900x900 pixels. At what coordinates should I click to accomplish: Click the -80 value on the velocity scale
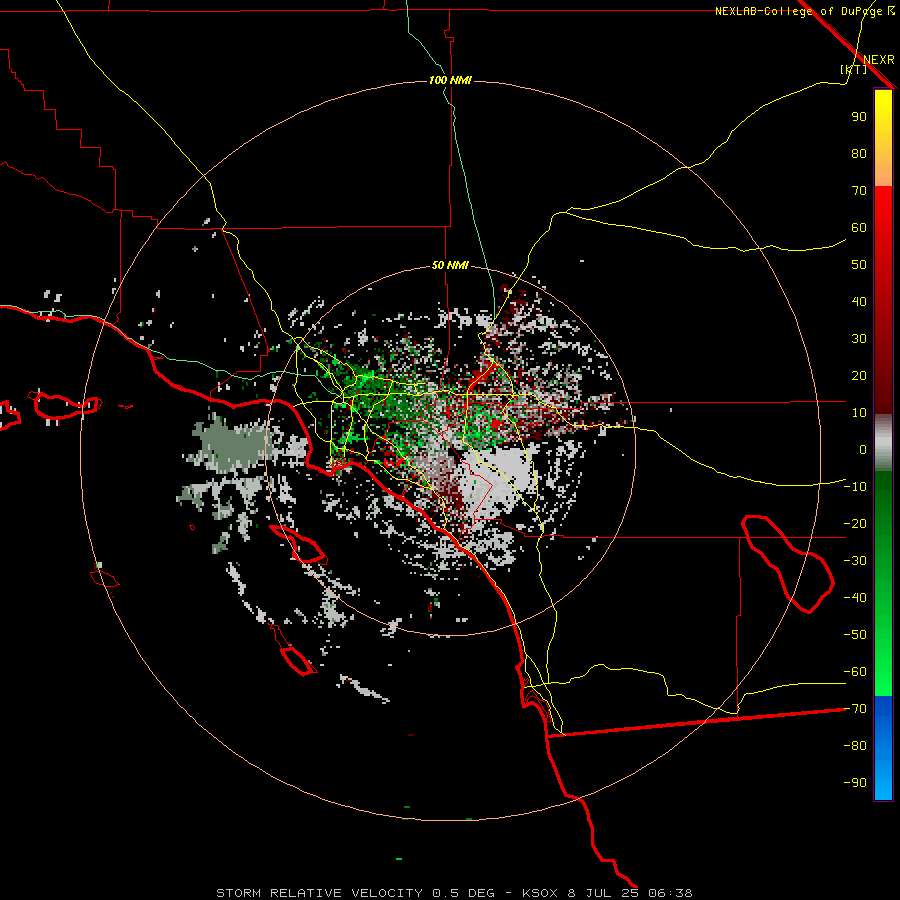pyautogui.click(x=855, y=746)
